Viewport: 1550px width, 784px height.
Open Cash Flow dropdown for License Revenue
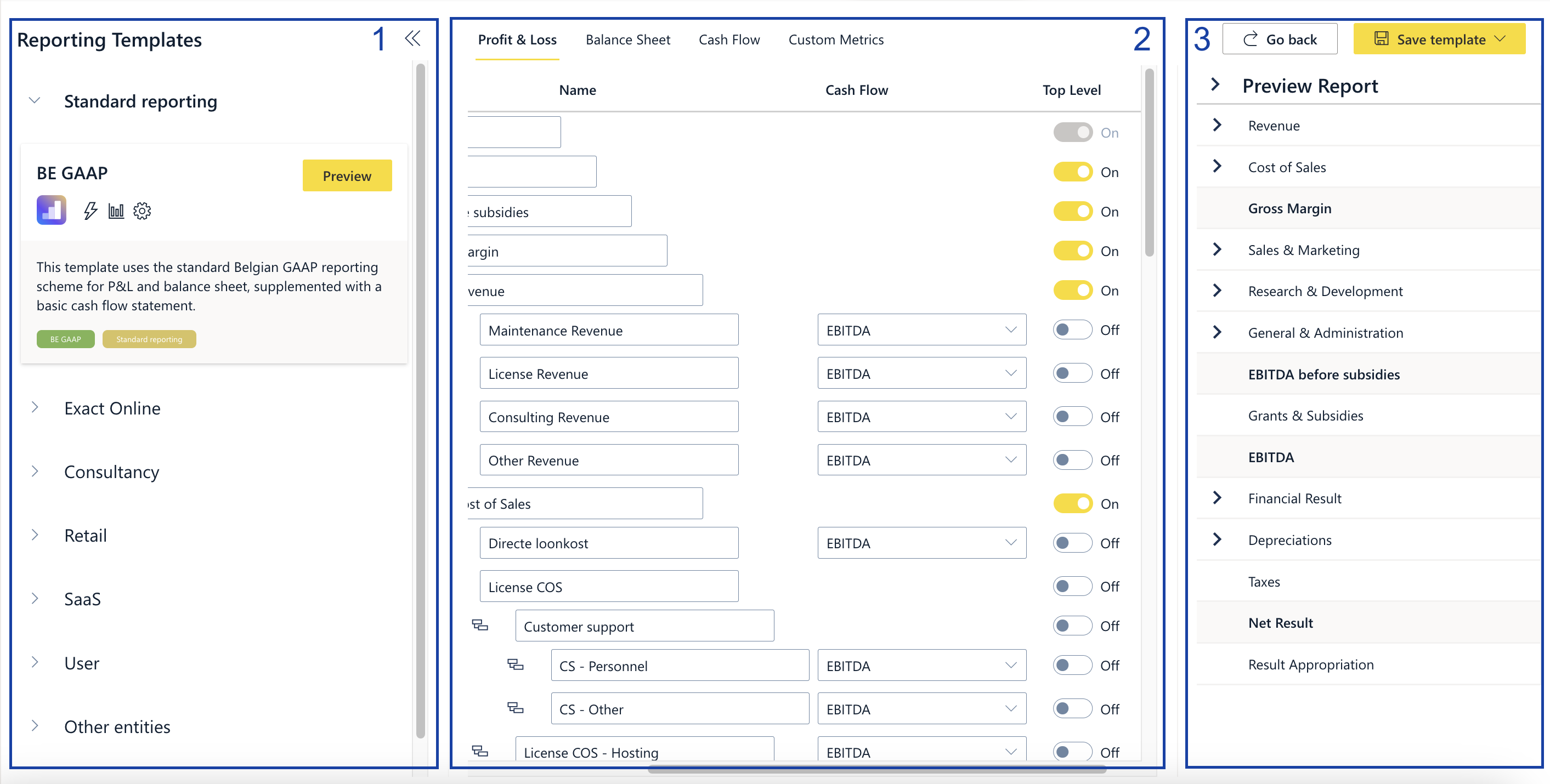coord(921,374)
